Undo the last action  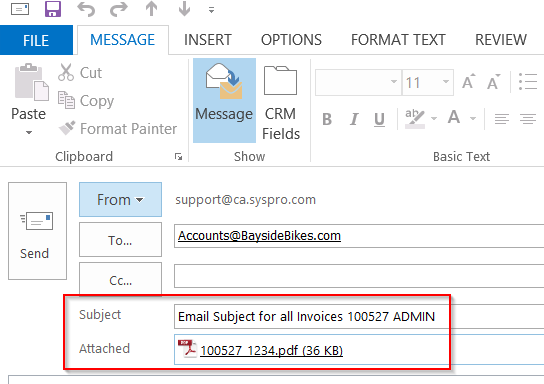[x=86, y=9]
